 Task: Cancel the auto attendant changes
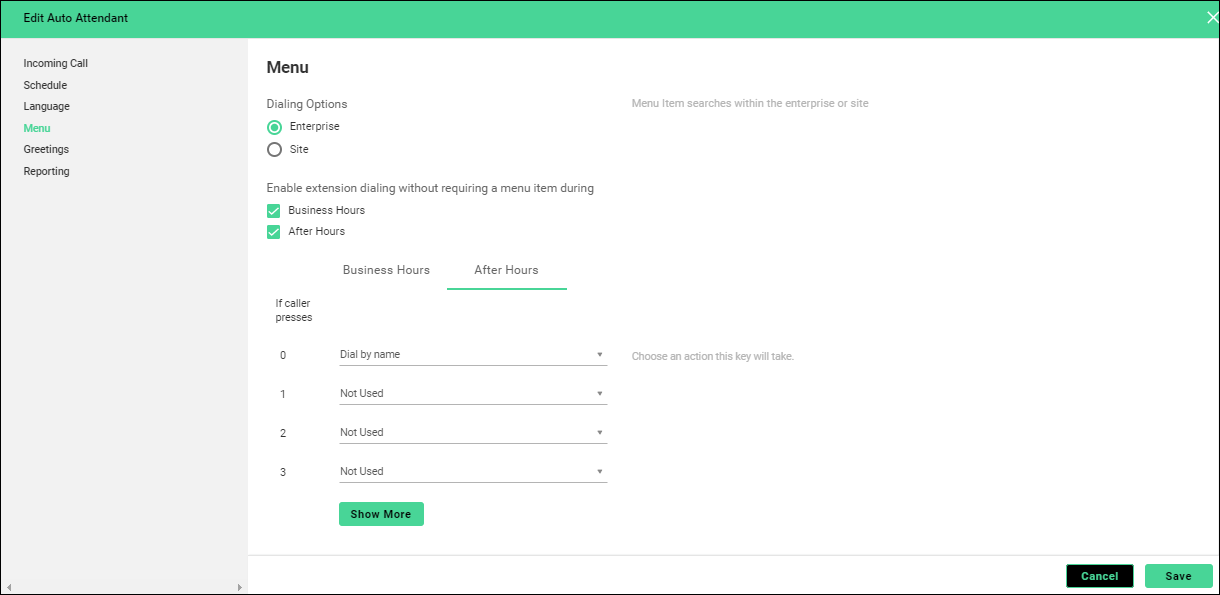coord(1099,576)
